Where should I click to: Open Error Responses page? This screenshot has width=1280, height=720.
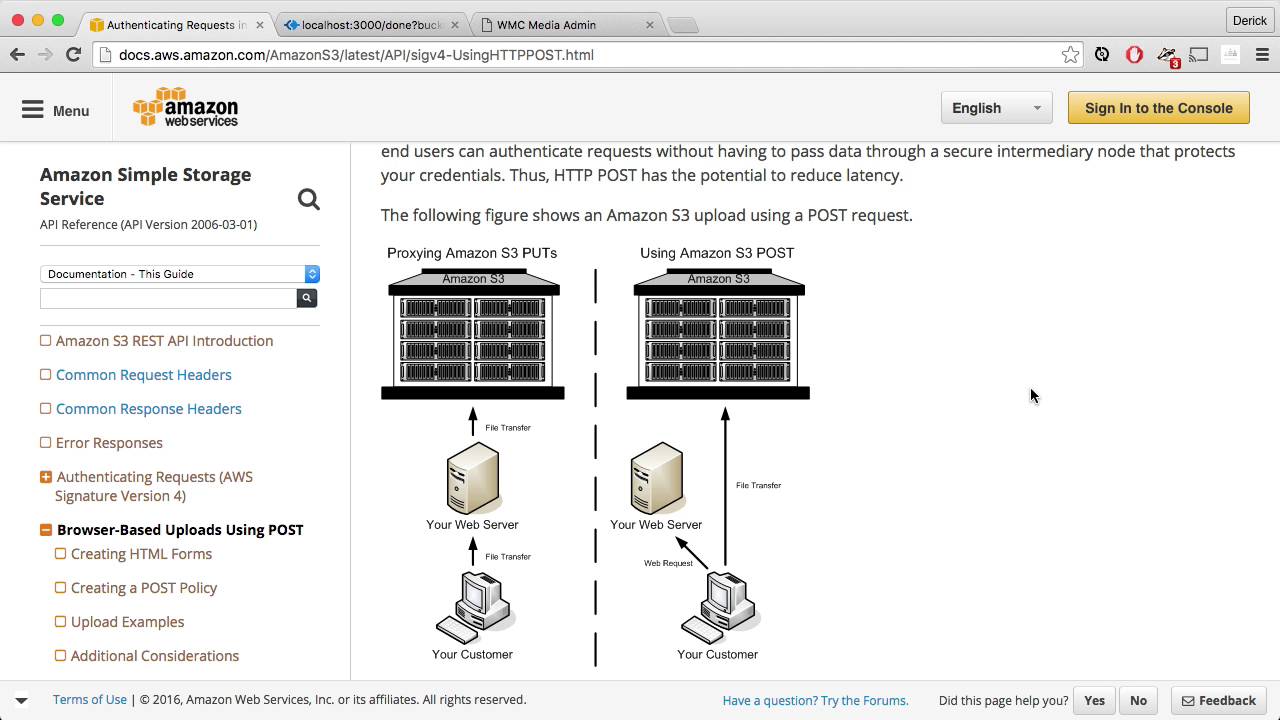click(109, 443)
